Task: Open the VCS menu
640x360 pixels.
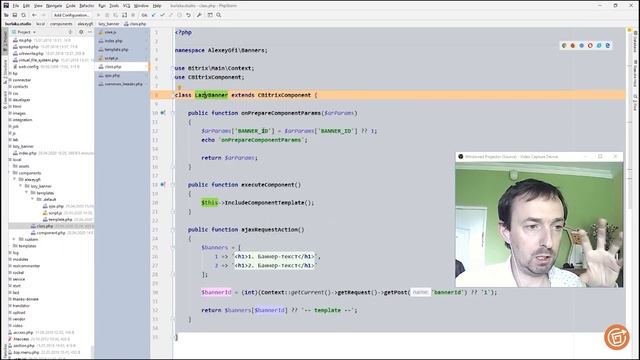Action: tap(127, 6)
